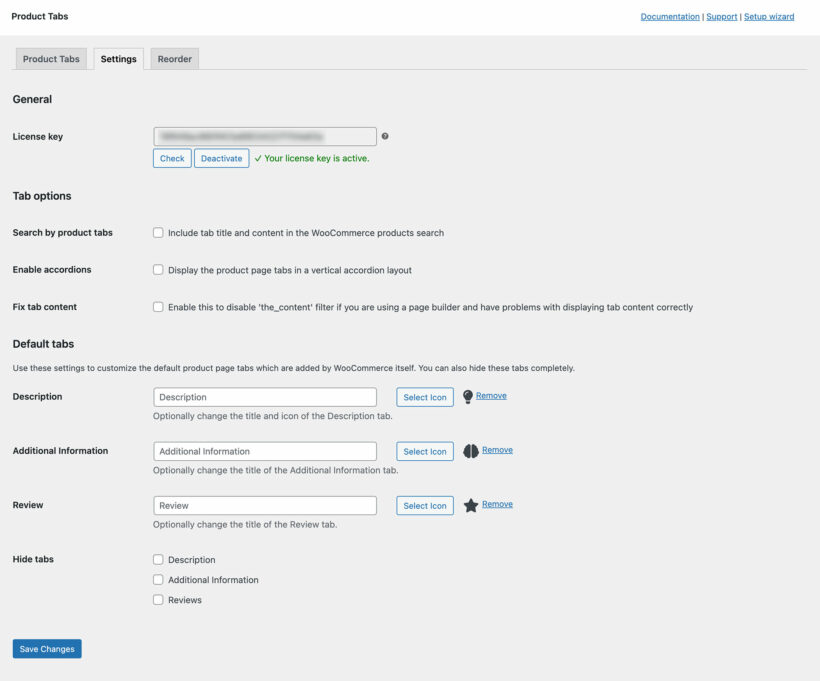Hide the Description tab
Viewport: 820px width, 681px height.
(x=157, y=559)
